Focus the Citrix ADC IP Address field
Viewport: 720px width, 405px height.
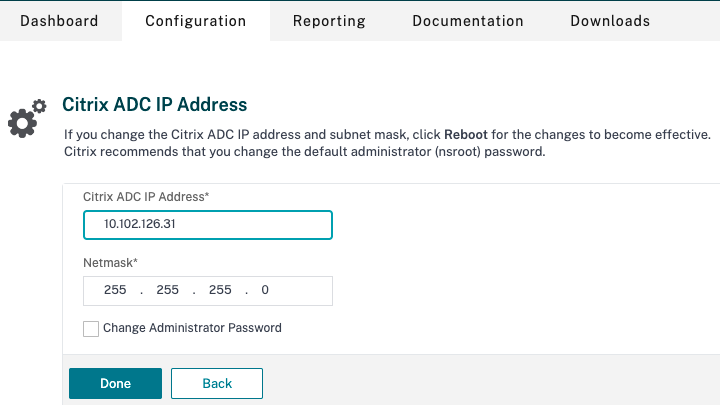pyautogui.click(x=207, y=225)
